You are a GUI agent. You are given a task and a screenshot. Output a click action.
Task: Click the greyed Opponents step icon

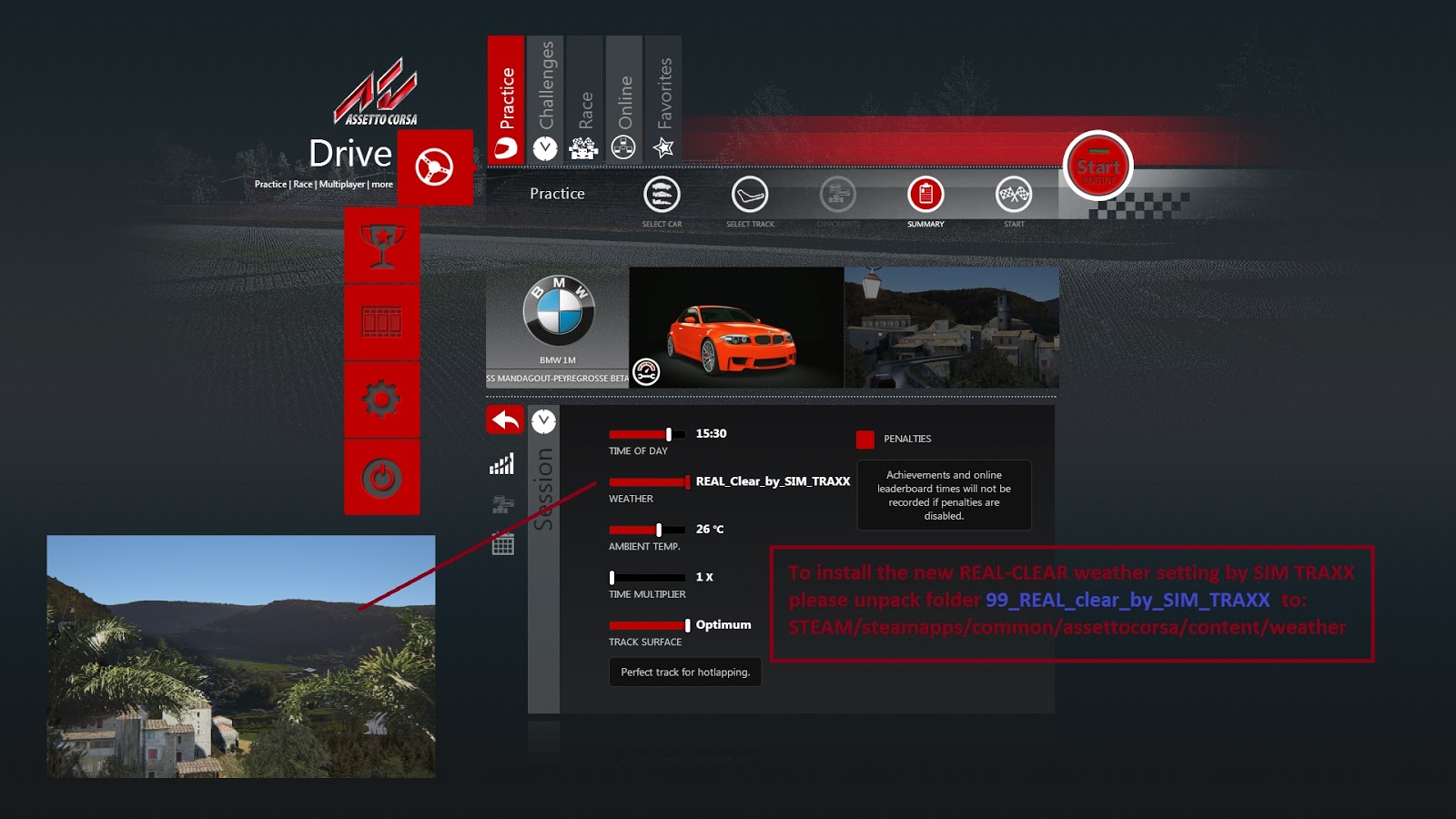pos(838,194)
